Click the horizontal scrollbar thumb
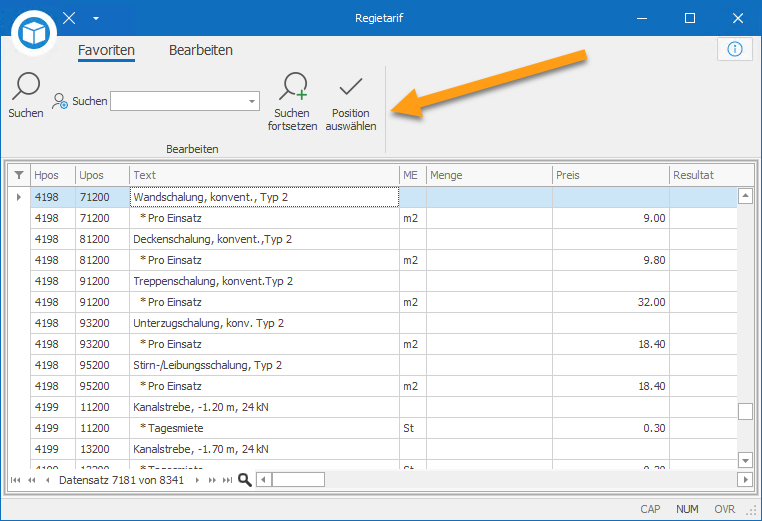This screenshot has width=762, height=521. tap(298, 480)
